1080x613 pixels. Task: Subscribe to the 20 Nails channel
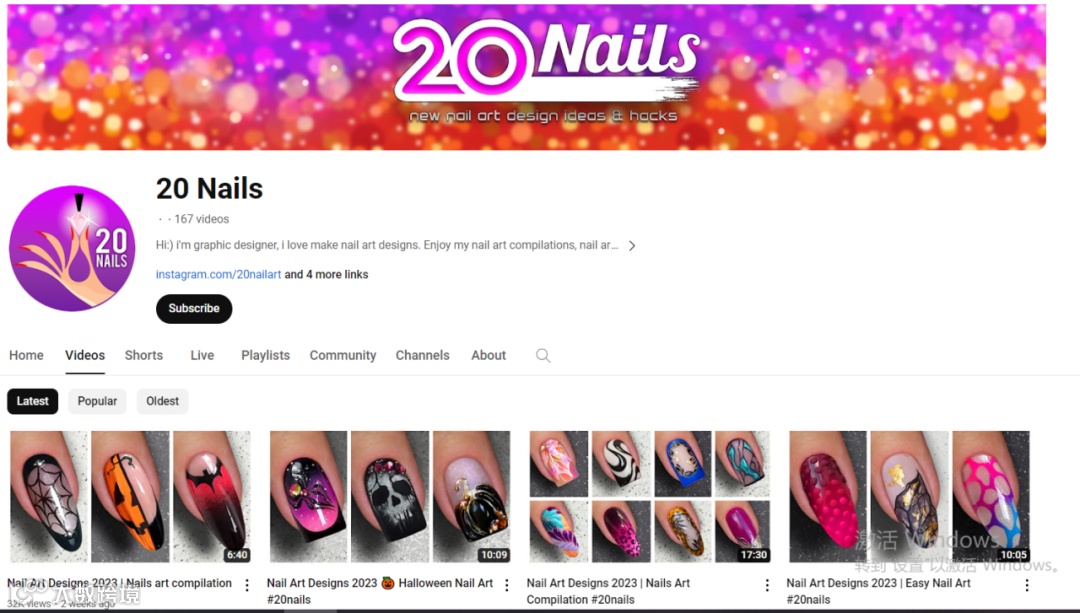tap(194, 309)
